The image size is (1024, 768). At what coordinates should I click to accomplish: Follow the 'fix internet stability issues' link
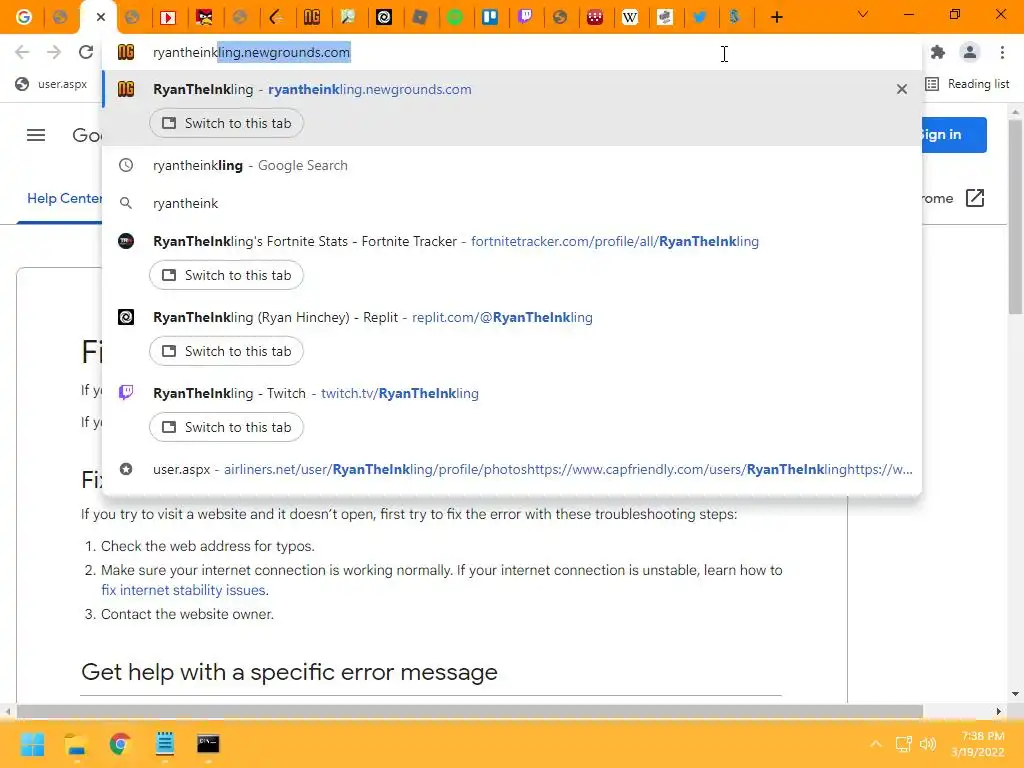(184, 590)
